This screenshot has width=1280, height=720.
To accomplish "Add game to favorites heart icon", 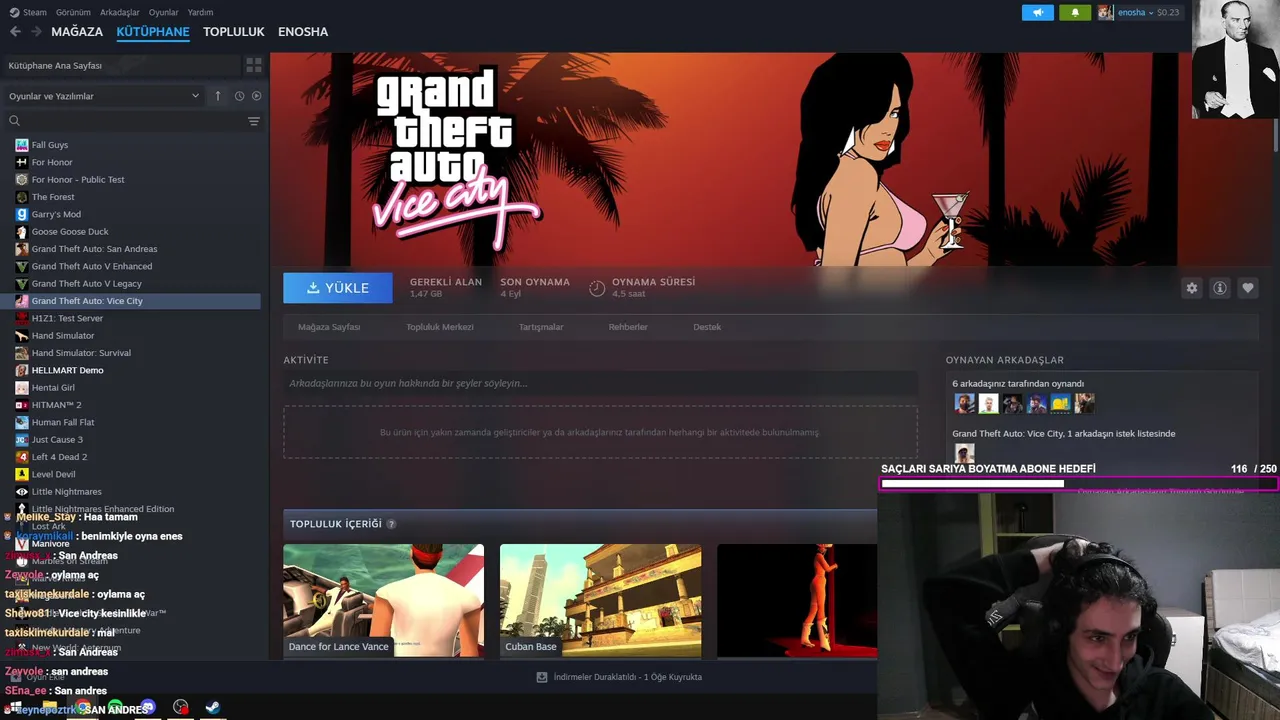I will click(1248, 288).
